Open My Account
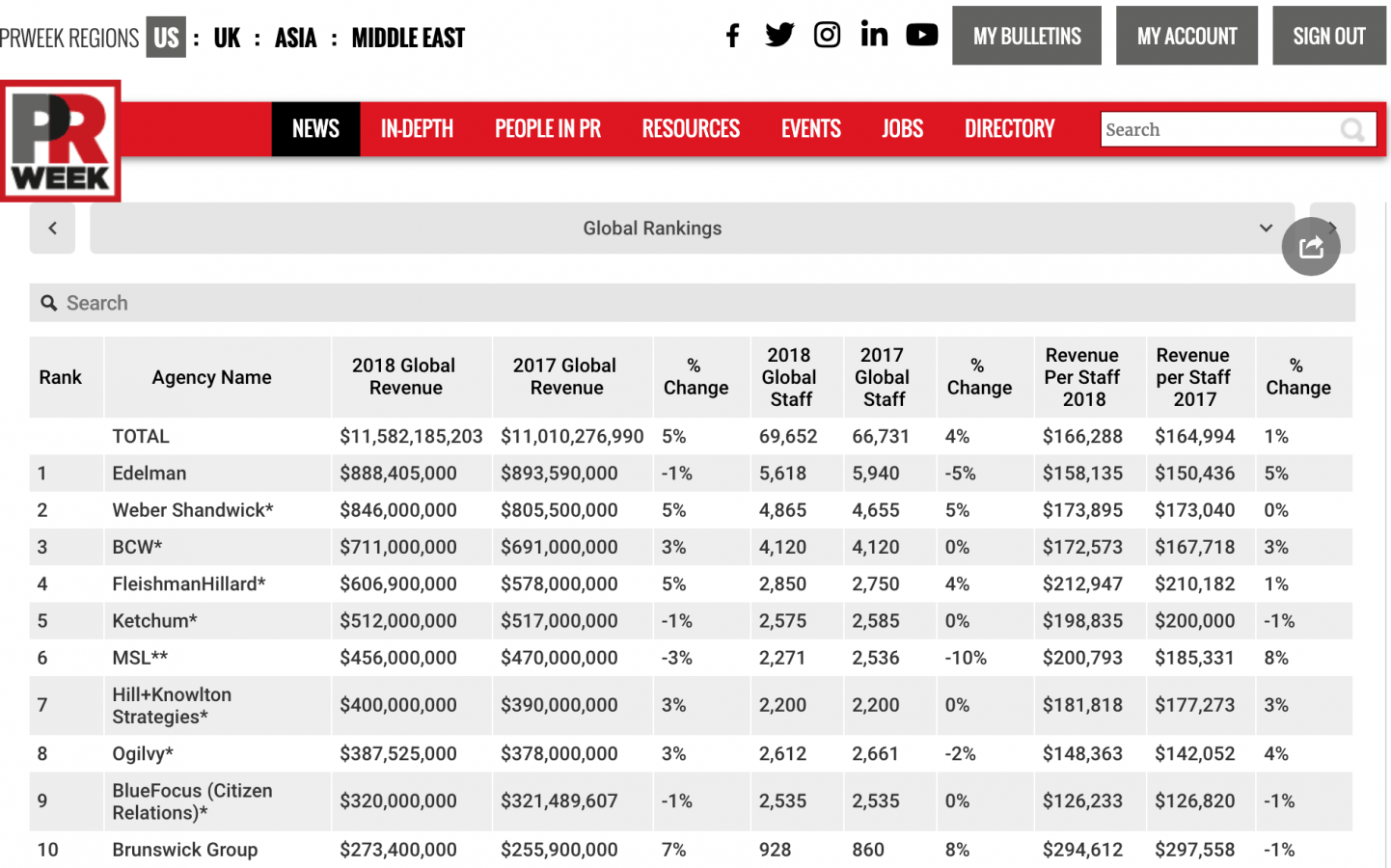 [x=1186, y=36]
